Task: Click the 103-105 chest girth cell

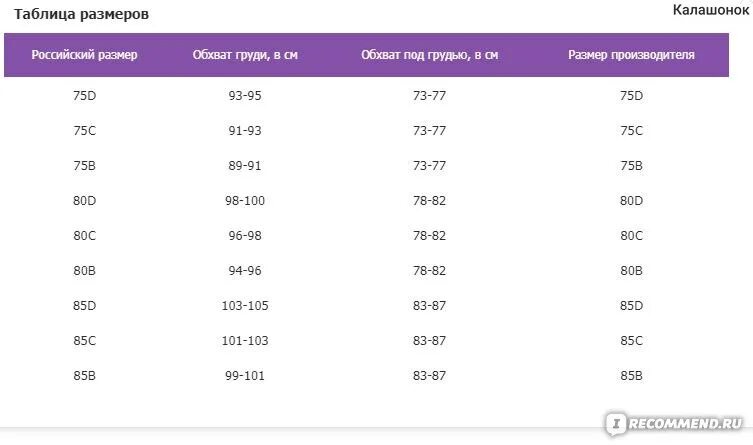Action: 245,306
